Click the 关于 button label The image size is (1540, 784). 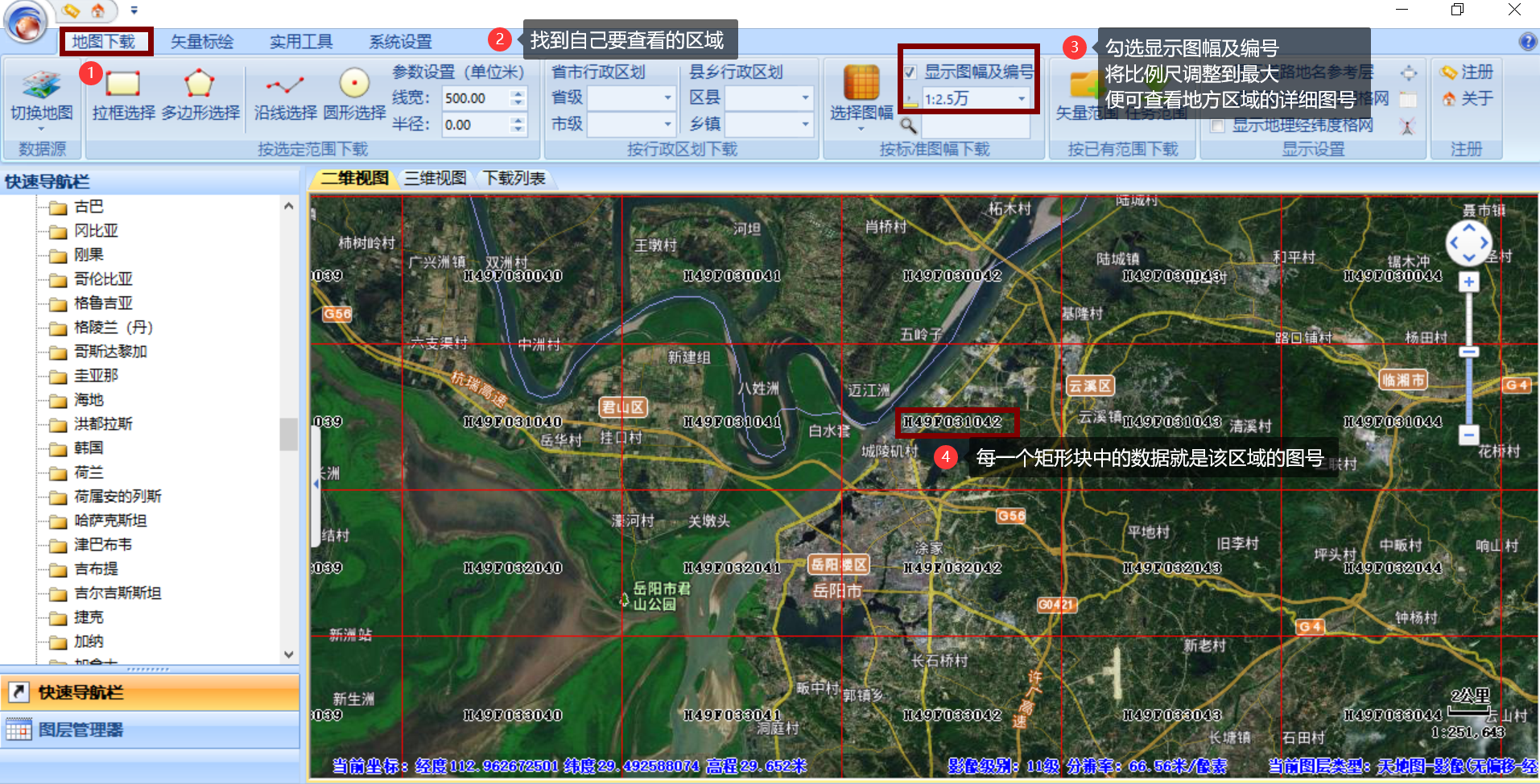pos(1477,99)
